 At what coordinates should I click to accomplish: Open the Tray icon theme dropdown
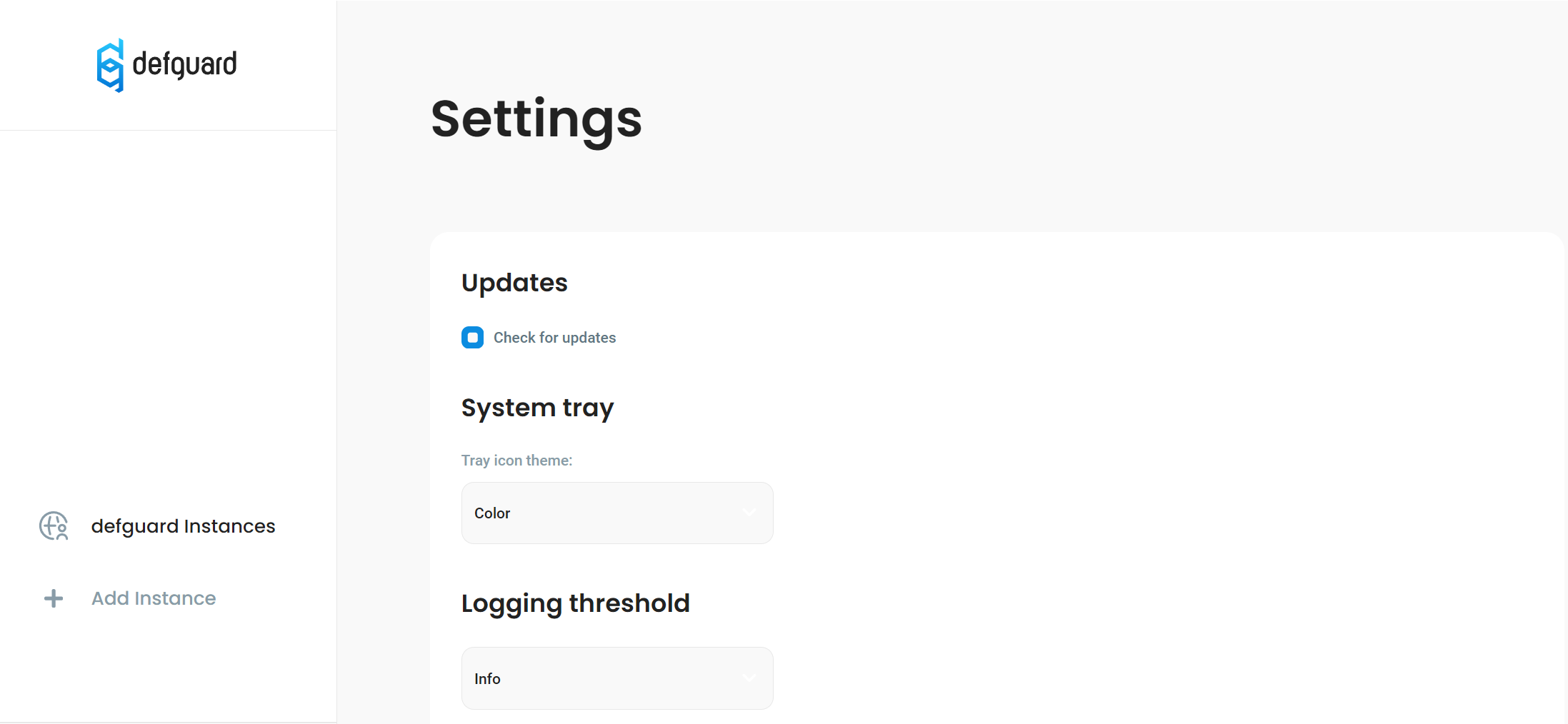616,513
